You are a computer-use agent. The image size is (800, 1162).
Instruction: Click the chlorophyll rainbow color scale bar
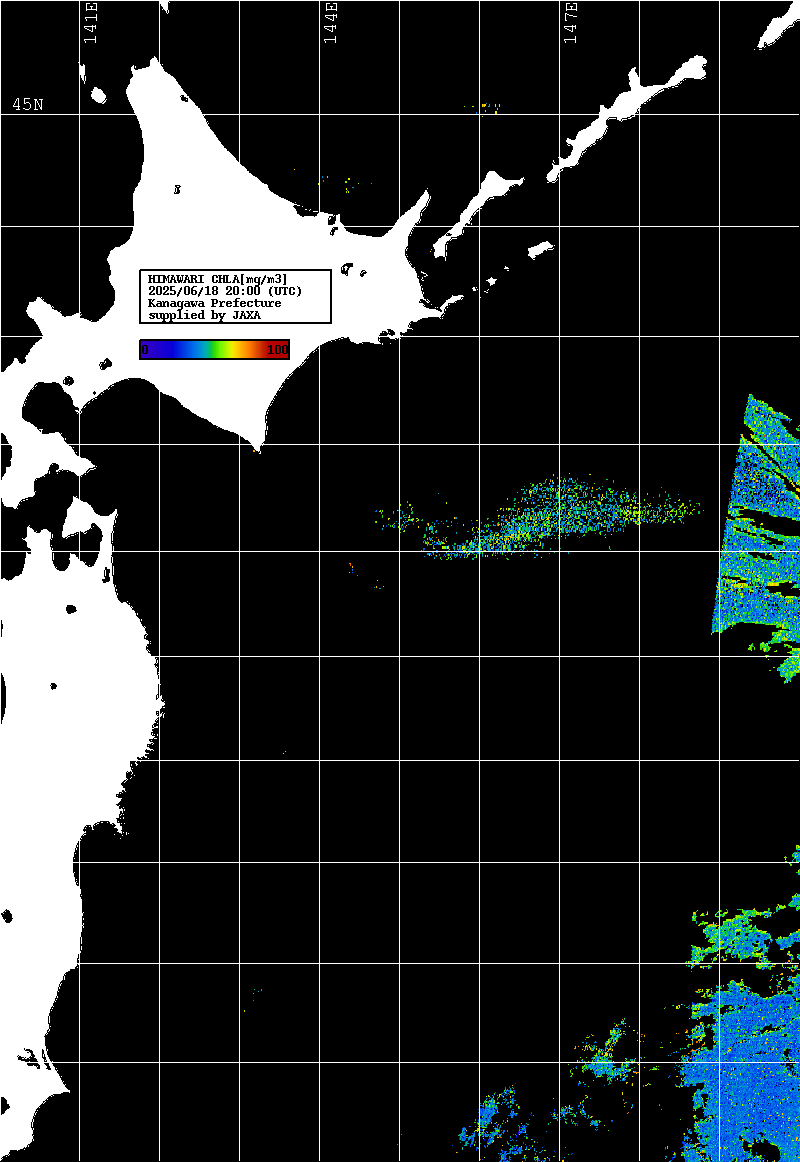[x=214, y=349]
